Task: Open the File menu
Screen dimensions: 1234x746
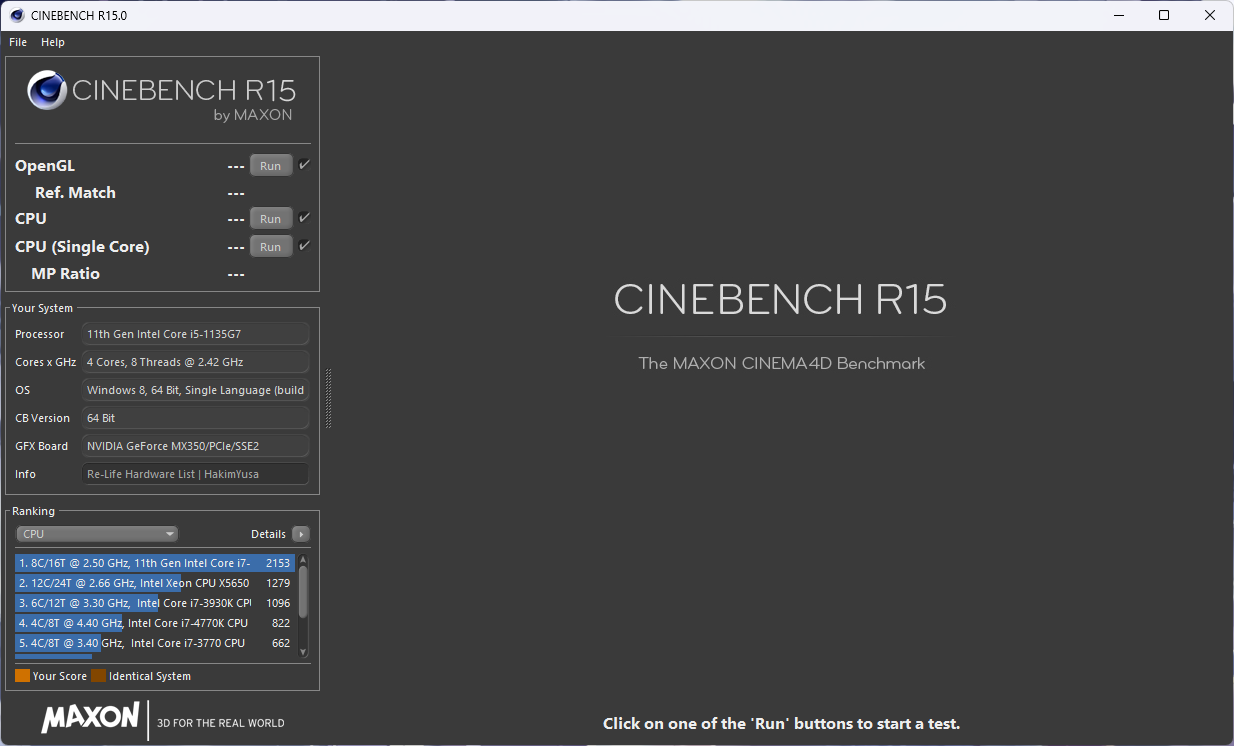Action: pyautogui.click(x=18, y=42)
